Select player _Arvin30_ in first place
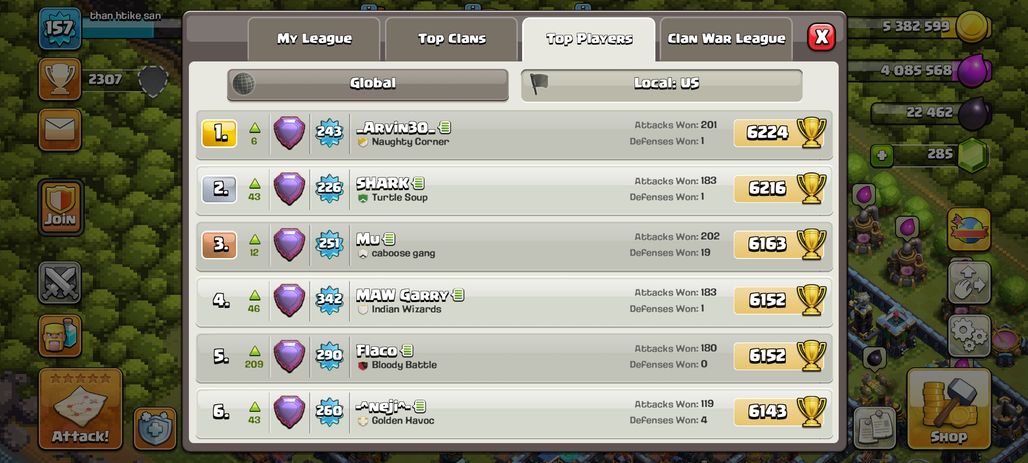 point(514,134)
